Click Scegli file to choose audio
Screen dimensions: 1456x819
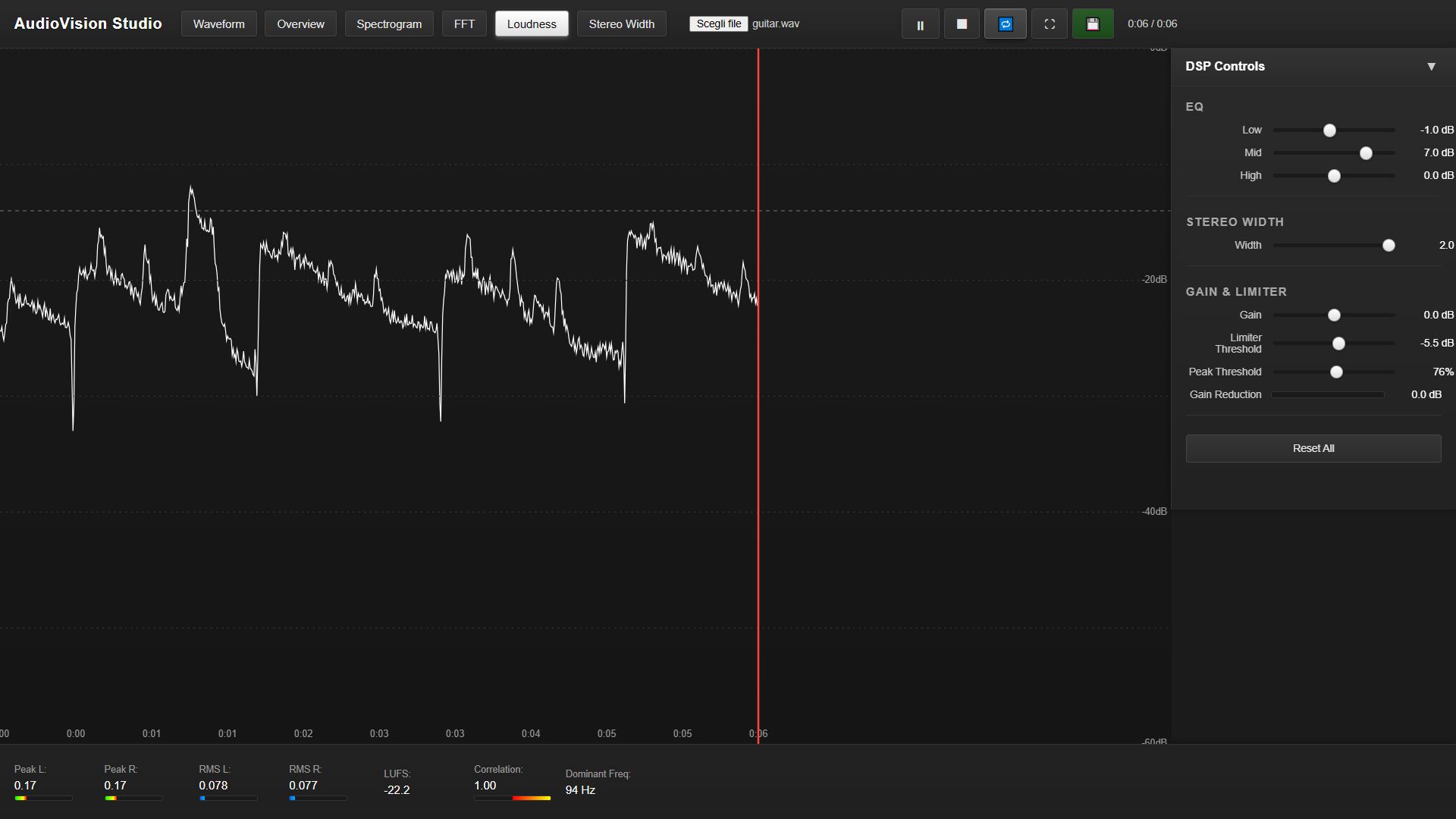point(718,24)
